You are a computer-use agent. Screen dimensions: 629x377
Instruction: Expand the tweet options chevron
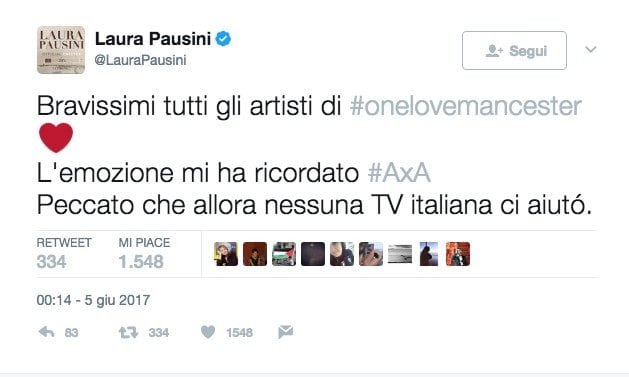pyautogui.click(x=590, y=49)
